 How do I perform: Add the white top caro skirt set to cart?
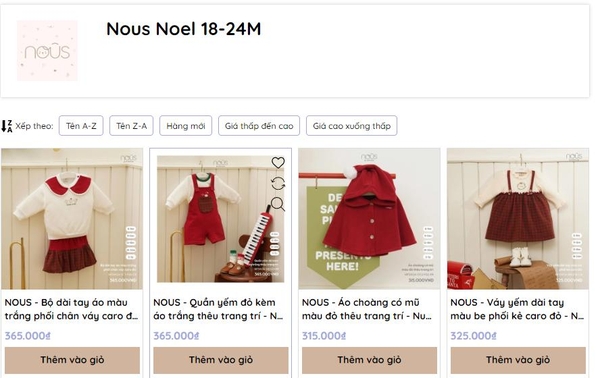pos(72,360)
